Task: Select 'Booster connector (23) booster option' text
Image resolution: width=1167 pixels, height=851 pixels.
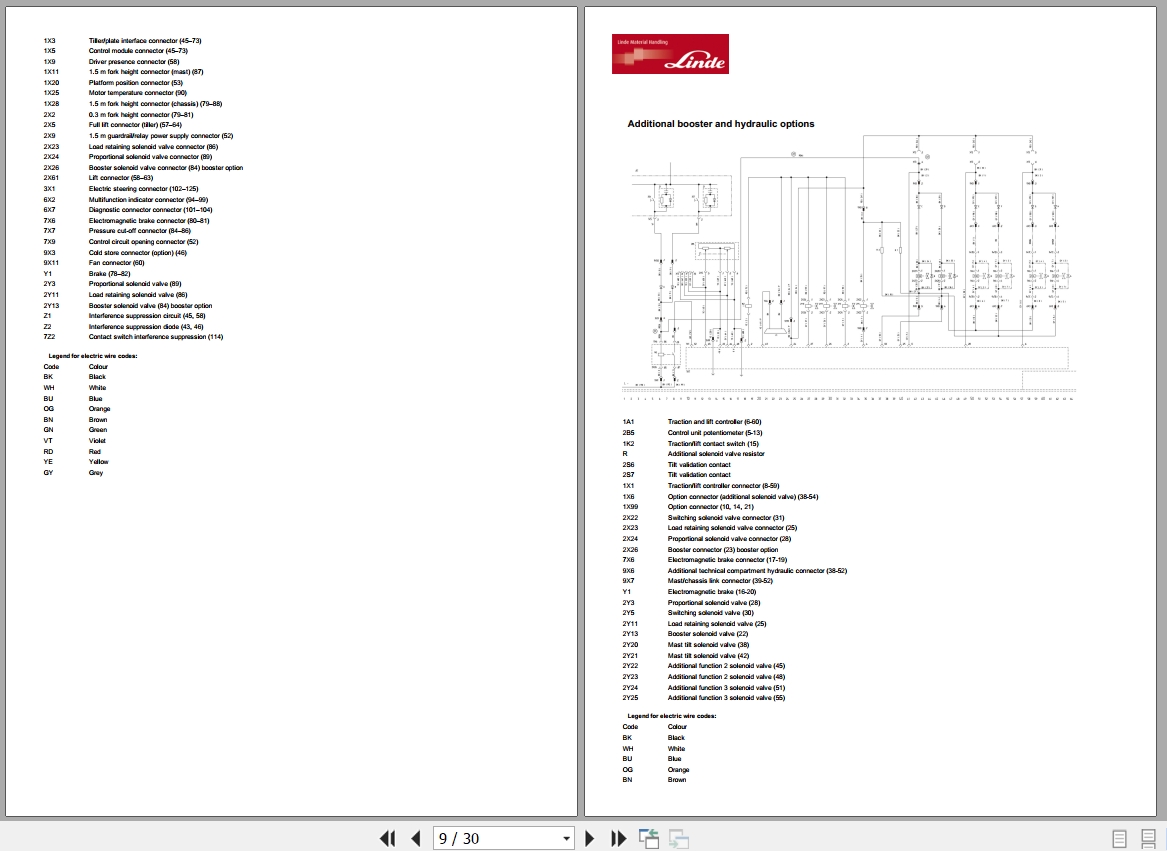Action: click(x=723, y=549)
